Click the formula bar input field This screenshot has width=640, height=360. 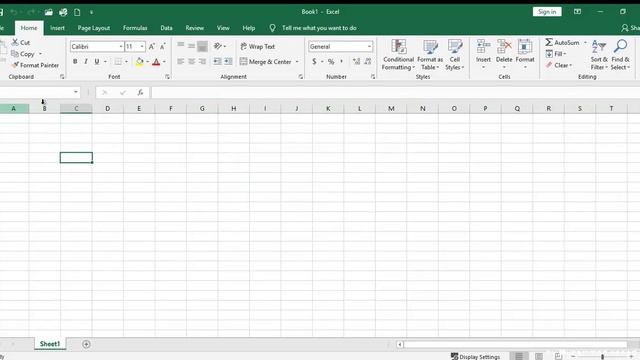pyautogui.click(x=395, y=93)
